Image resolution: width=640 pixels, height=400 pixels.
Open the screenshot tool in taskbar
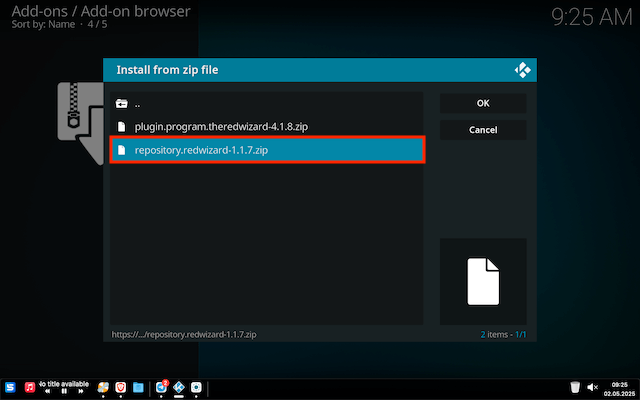pyautogui.click(x=196, y=387)
